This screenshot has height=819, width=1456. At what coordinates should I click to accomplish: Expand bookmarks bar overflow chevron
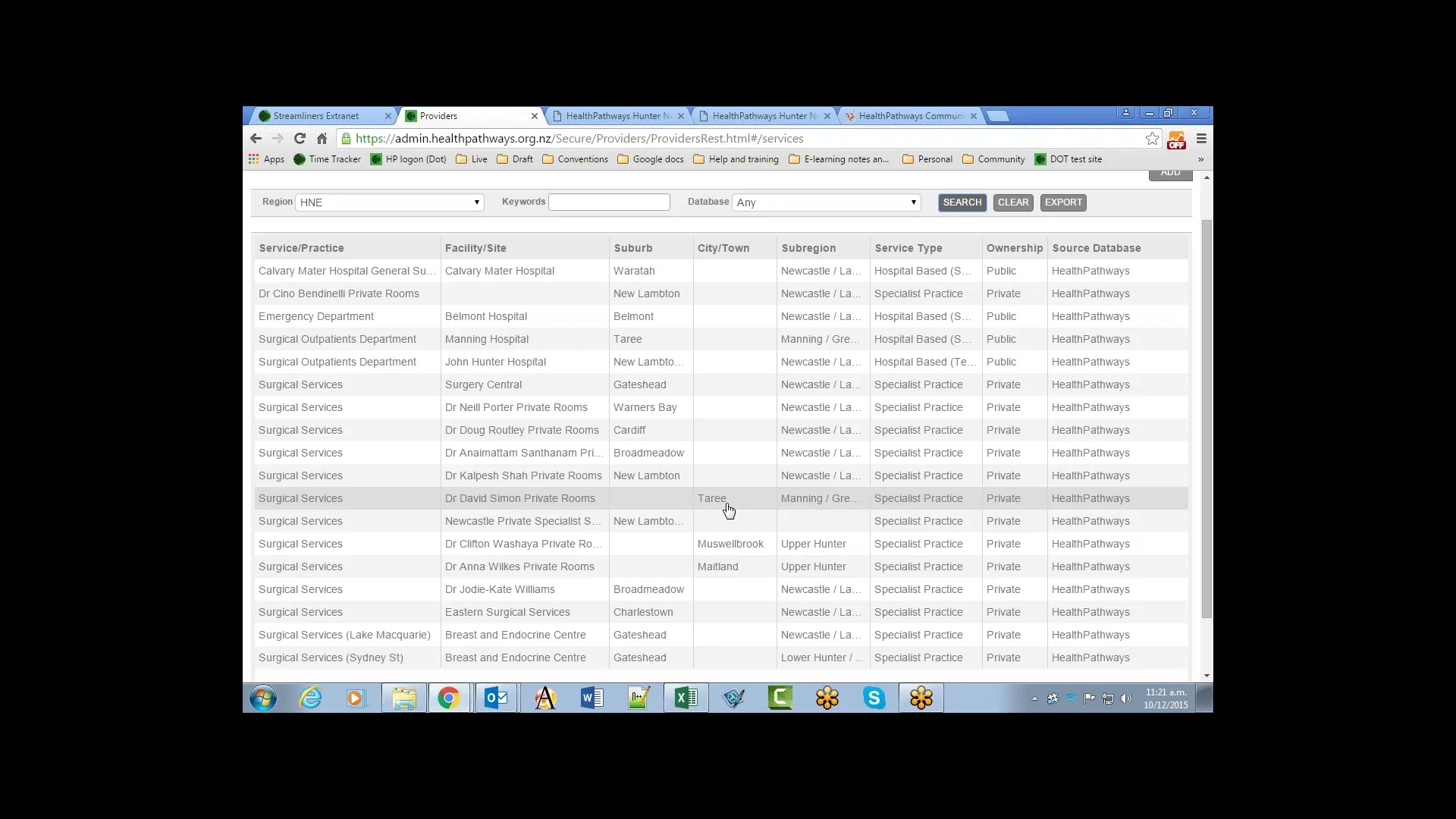(x=1200, y=159)
